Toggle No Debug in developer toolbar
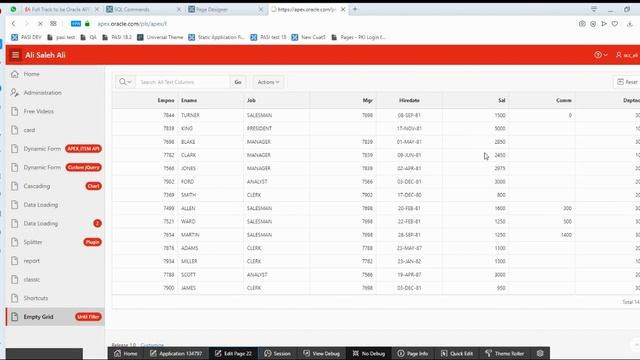 (369, 353)
